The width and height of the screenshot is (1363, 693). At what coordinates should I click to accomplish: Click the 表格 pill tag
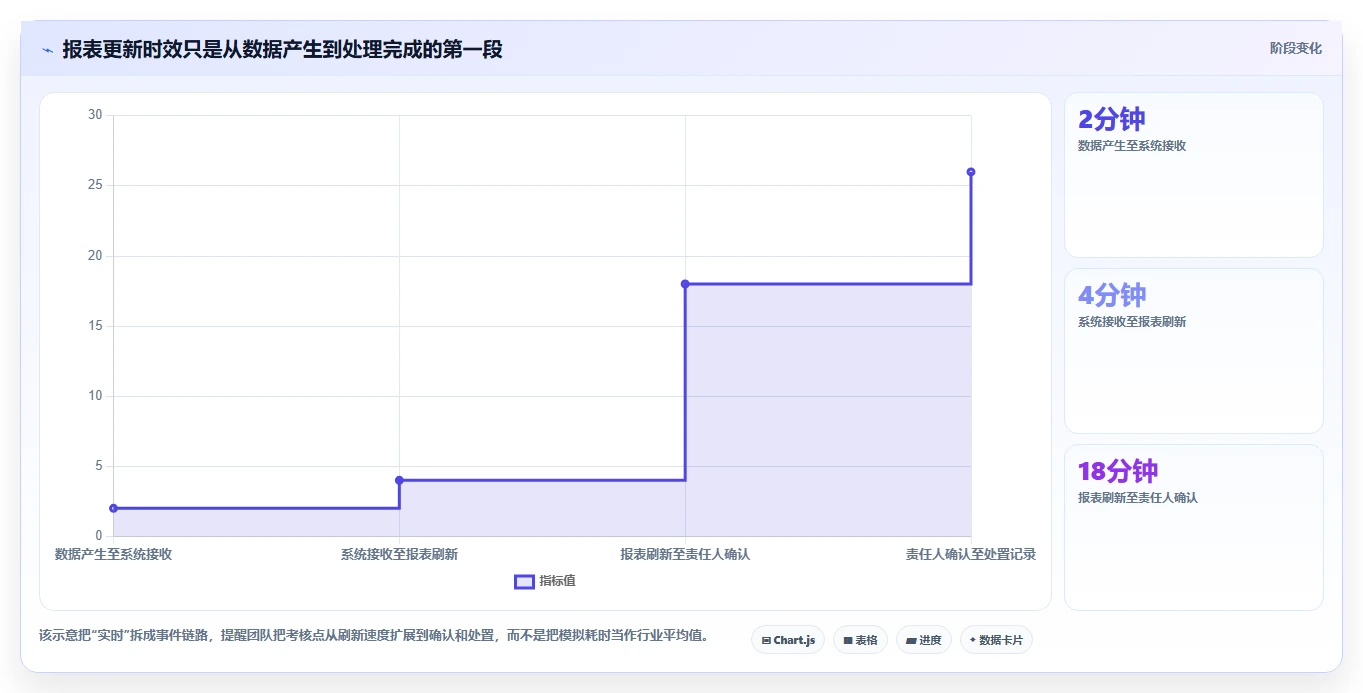860,640
